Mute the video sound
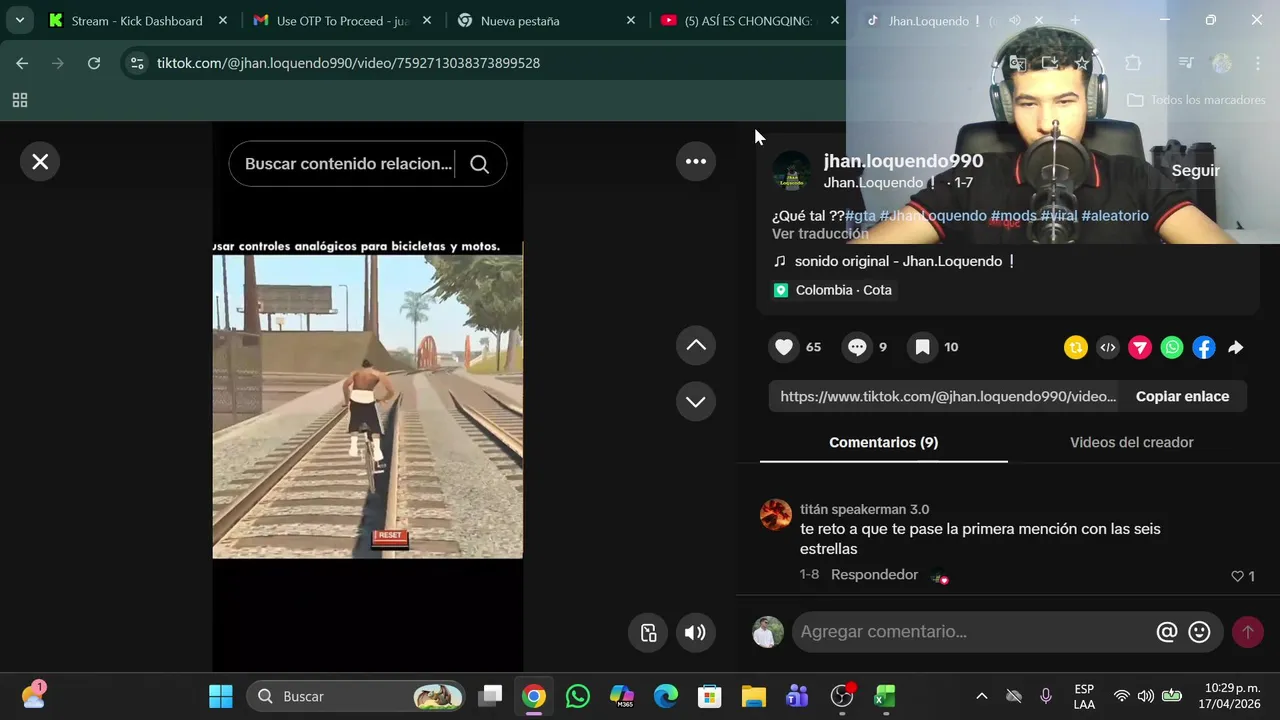 tap(695, 632)
